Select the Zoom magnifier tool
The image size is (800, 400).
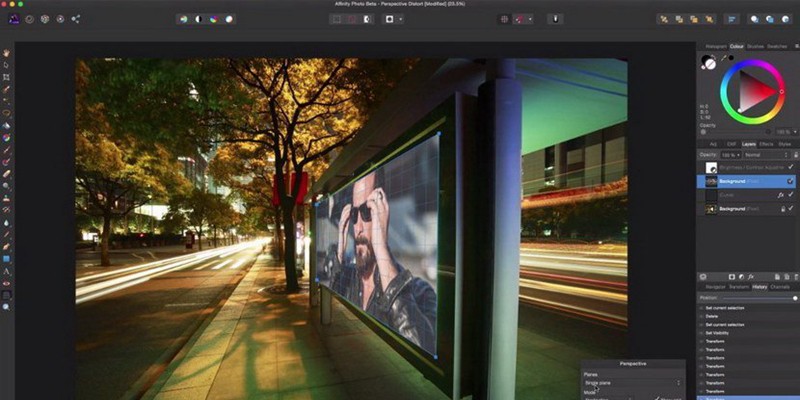(6, 306)
